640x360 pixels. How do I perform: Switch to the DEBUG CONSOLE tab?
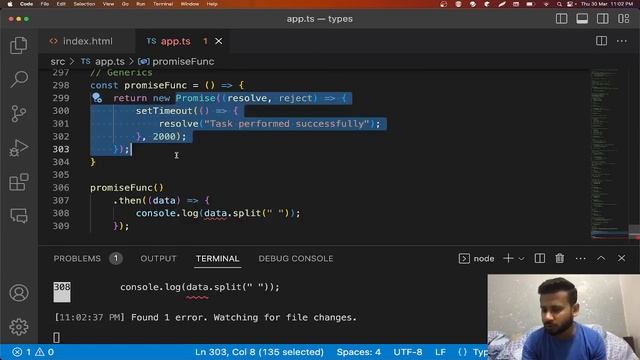coord(296,258)
